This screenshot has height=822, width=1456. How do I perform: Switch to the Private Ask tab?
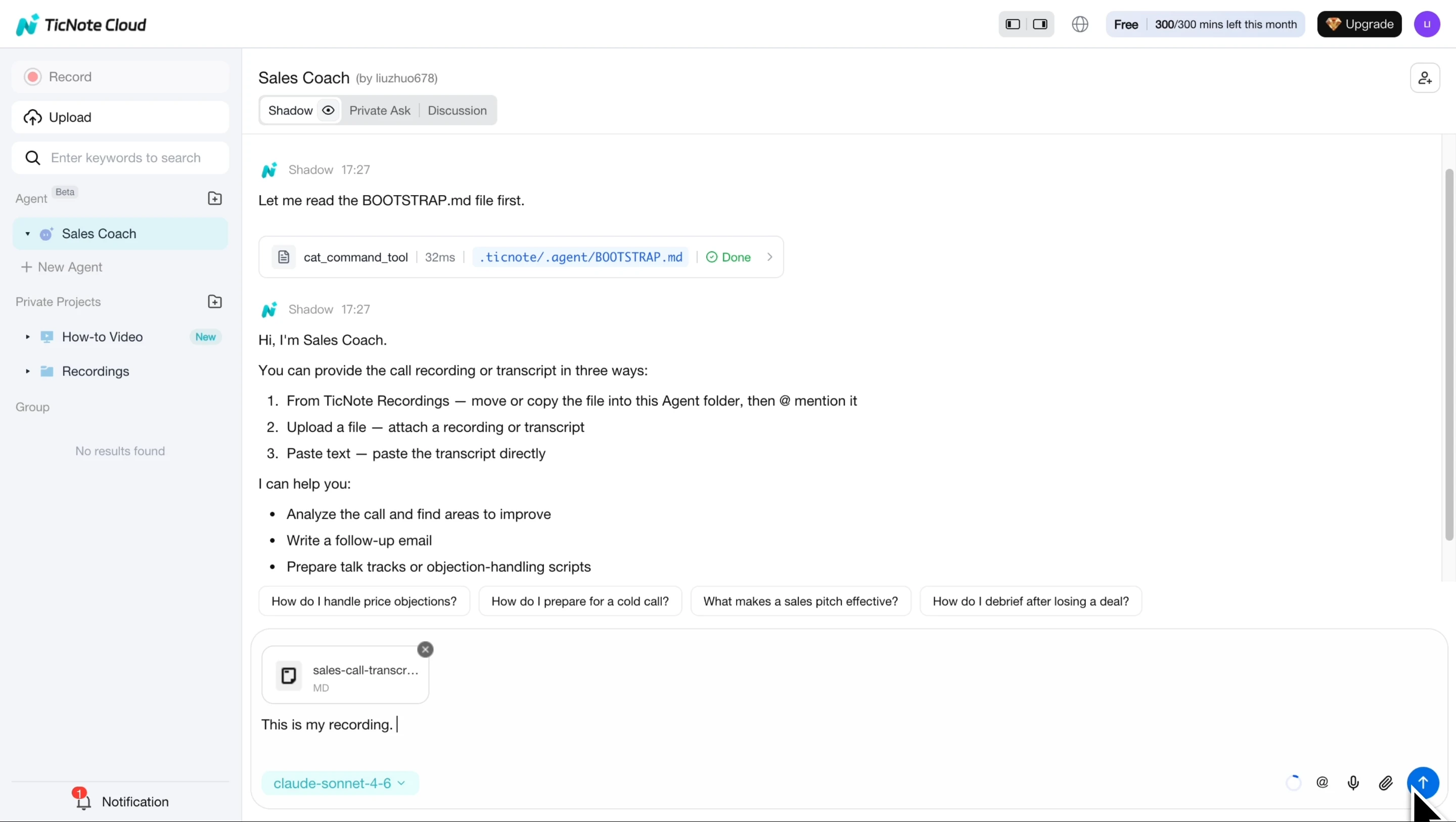point(380,111)
